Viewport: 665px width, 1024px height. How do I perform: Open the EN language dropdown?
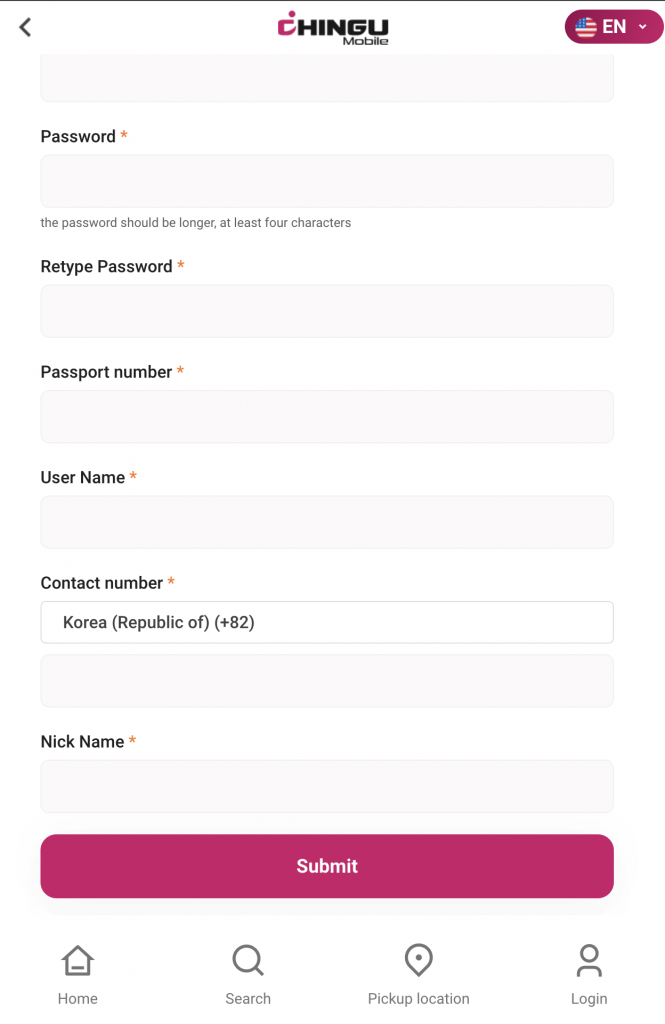[614, 27]
